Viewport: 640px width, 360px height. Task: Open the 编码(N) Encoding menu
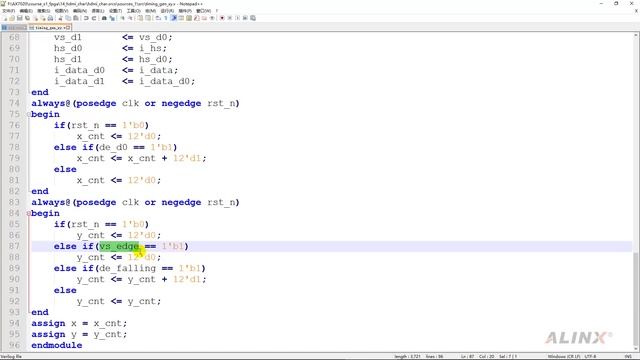pyautogui.click(x=80, y=11)
